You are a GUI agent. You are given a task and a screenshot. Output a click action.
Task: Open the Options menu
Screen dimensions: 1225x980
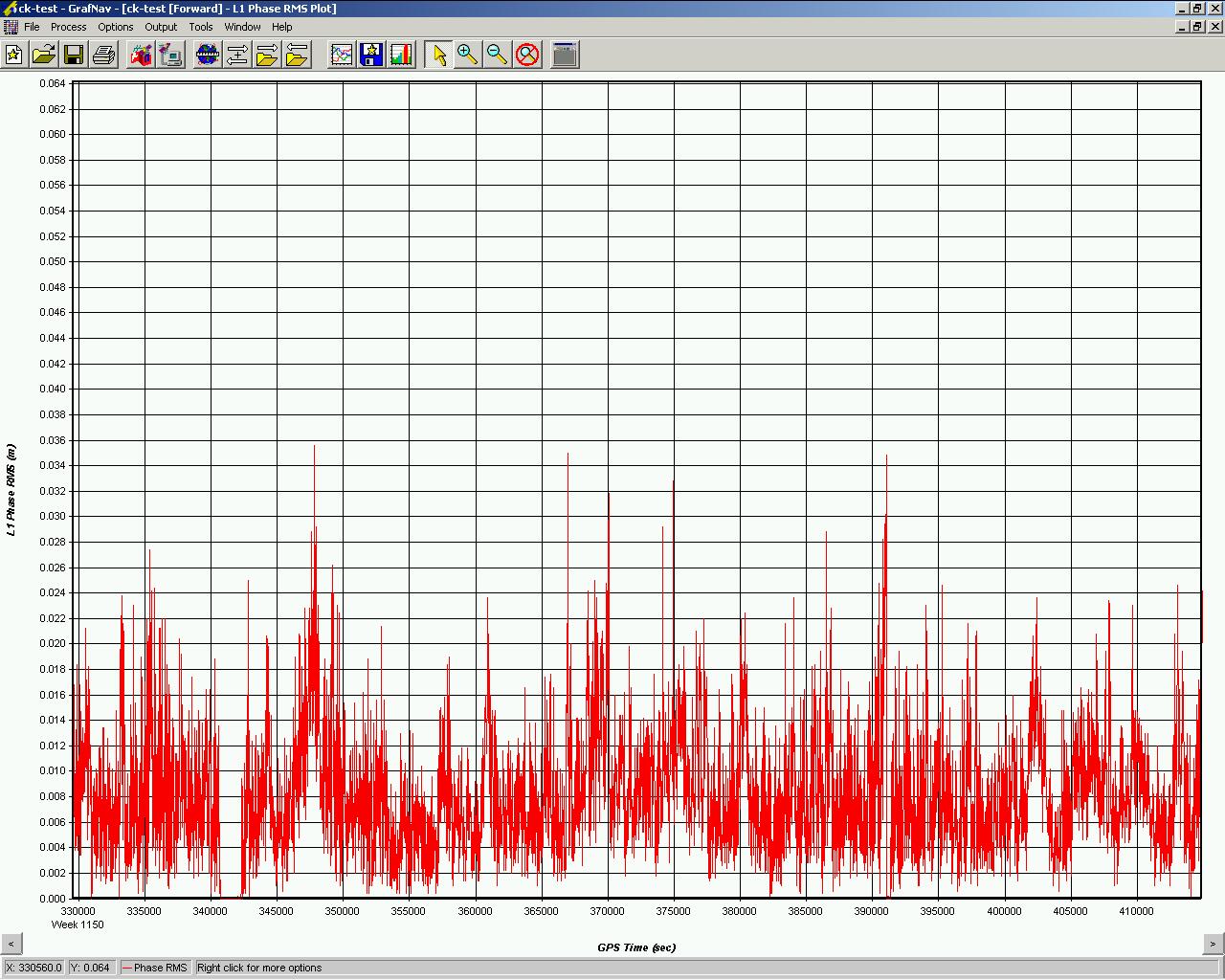(x=115, y=27)
